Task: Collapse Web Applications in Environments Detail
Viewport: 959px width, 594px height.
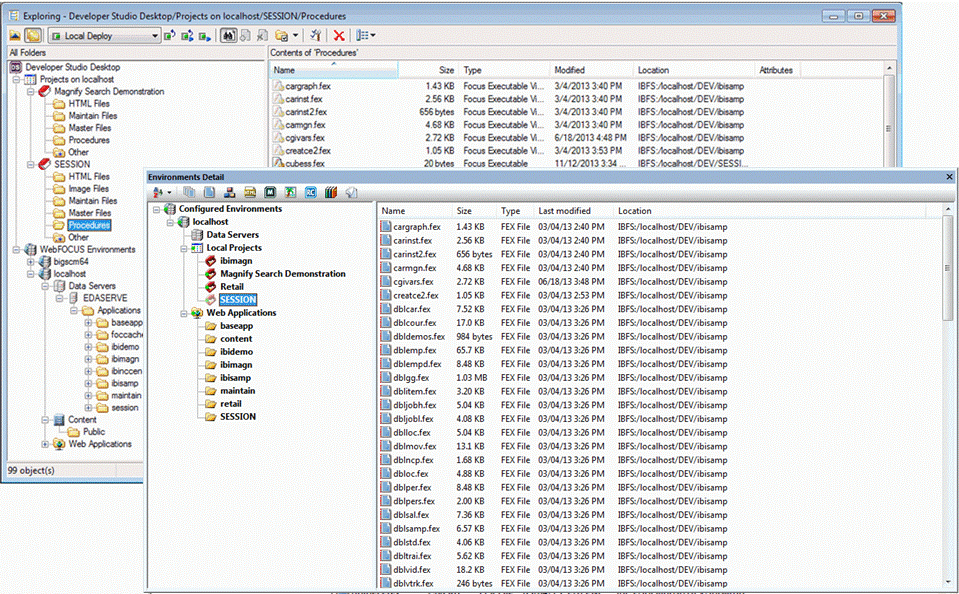Action: pyautogui.click(x=184, y=313)
